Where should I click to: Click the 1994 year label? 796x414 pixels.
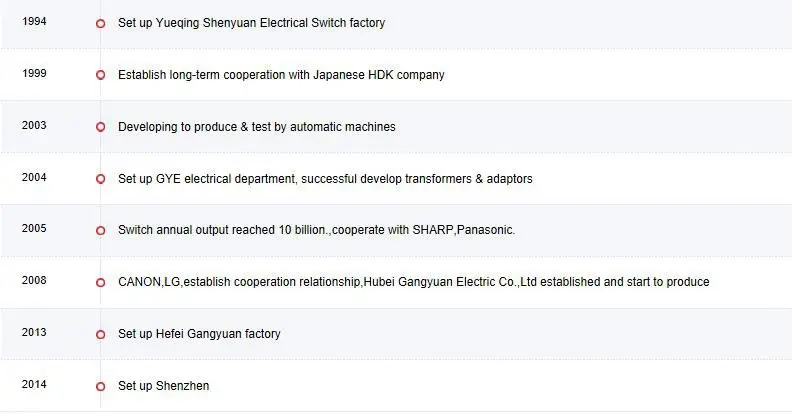(34, 22)
